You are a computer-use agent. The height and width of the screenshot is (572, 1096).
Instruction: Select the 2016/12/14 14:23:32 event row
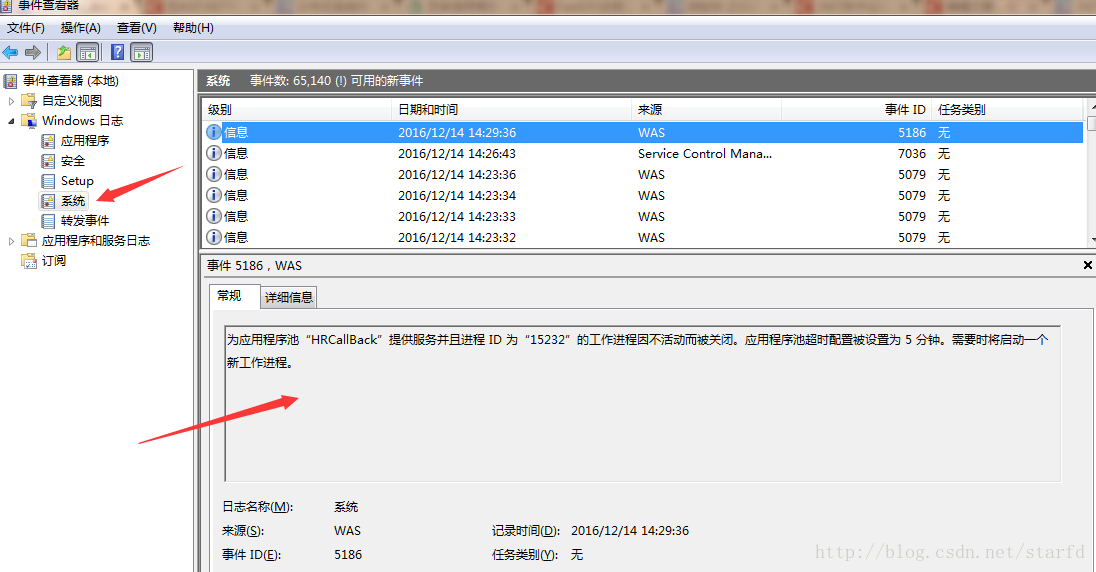[x=644, y=237]
